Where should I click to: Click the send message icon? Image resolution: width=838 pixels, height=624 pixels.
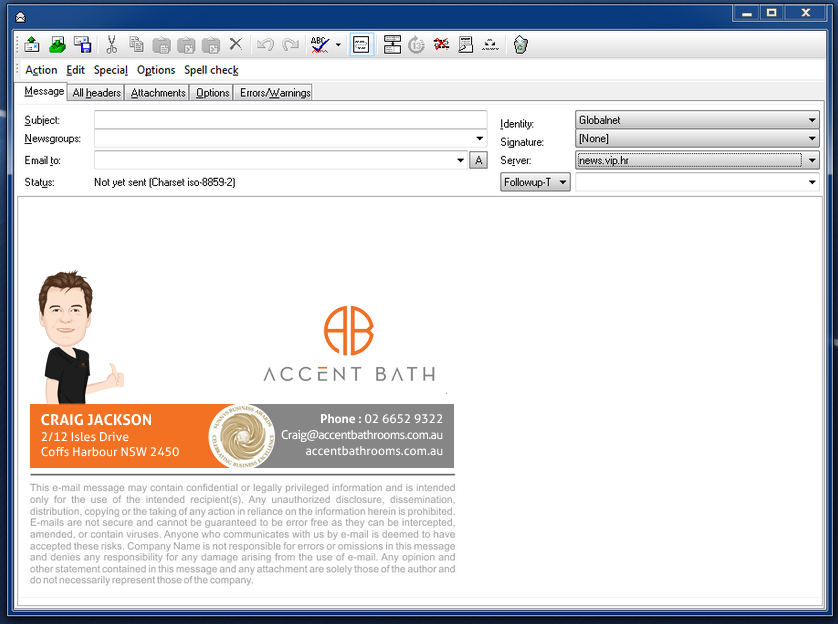[x=32, y=45]
